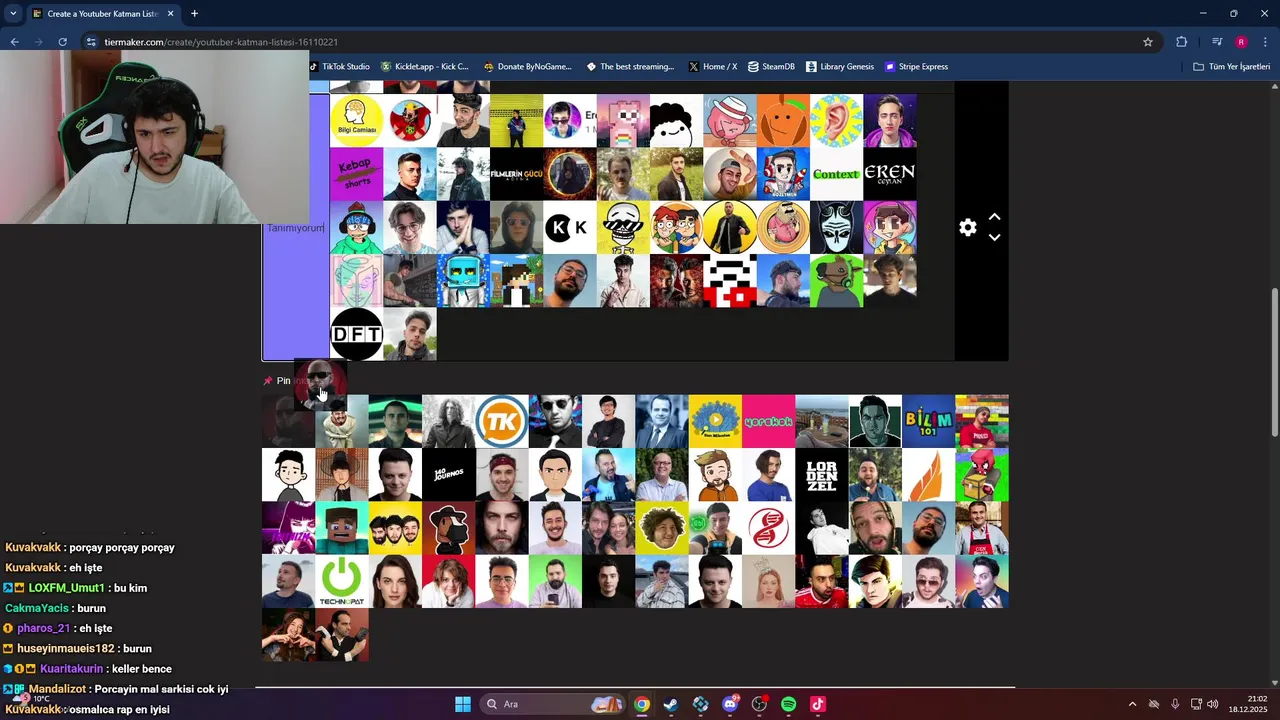Open a new browser tab
The width and height of the screenshot is (1280, 720).
click(x=194, y=13)
